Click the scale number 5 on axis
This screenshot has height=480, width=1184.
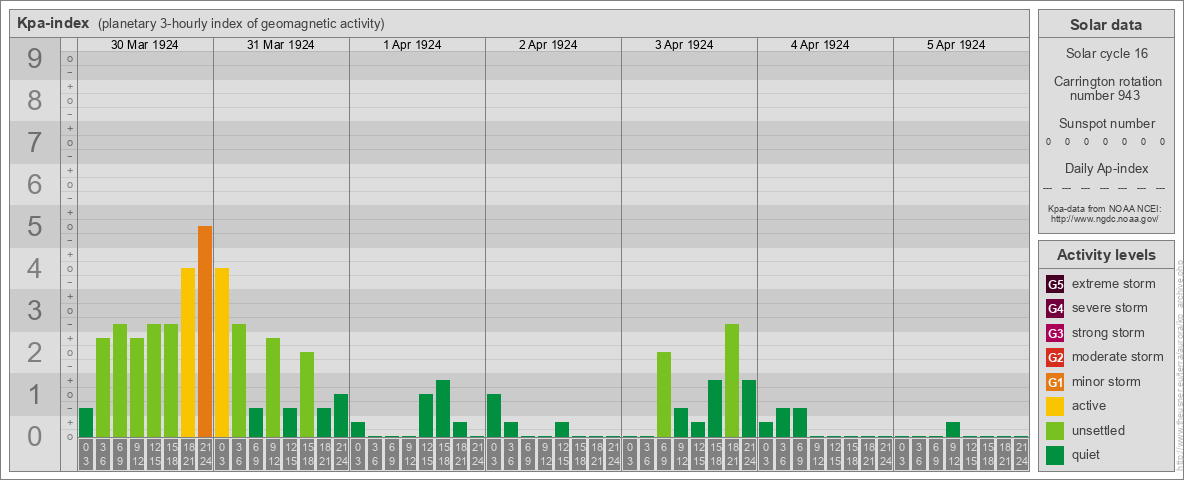pos(35,226)
